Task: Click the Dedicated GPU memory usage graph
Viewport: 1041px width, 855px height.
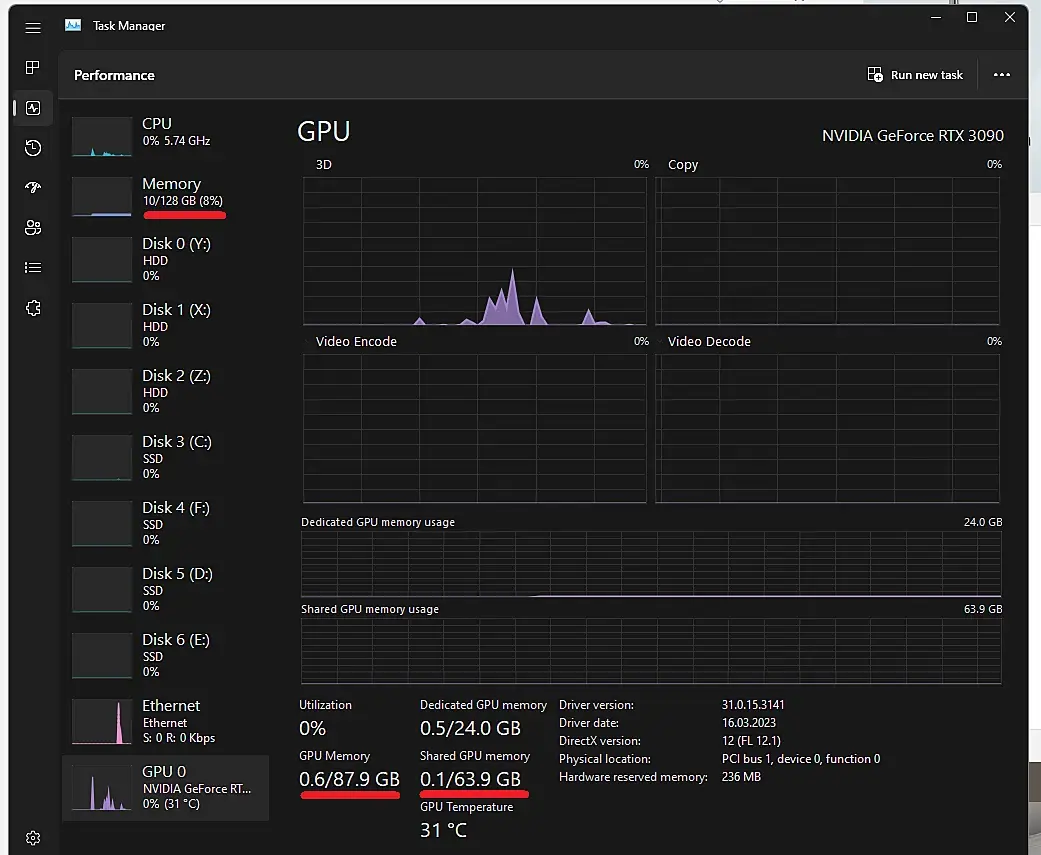Action: pos(651,564)
